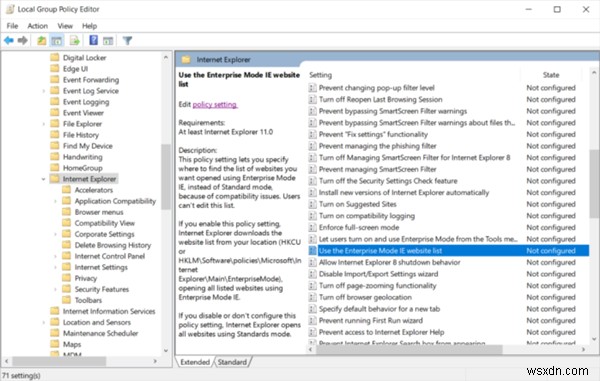
Task: Click policy icon for Turn on Suggested Sites
Action: coord(312,204)
